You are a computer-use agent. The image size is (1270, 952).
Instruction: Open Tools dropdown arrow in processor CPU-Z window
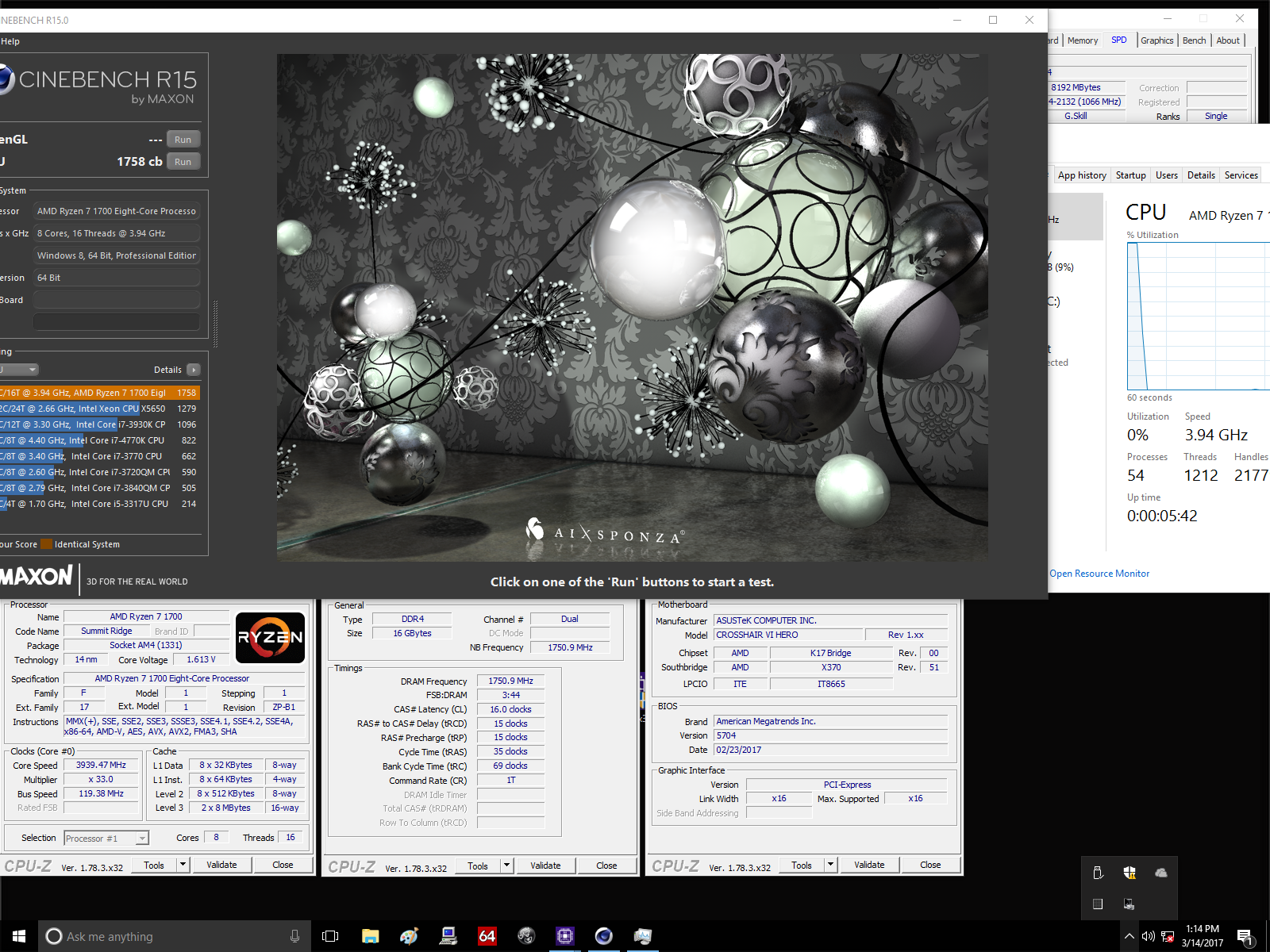click(x=183, y=865)
